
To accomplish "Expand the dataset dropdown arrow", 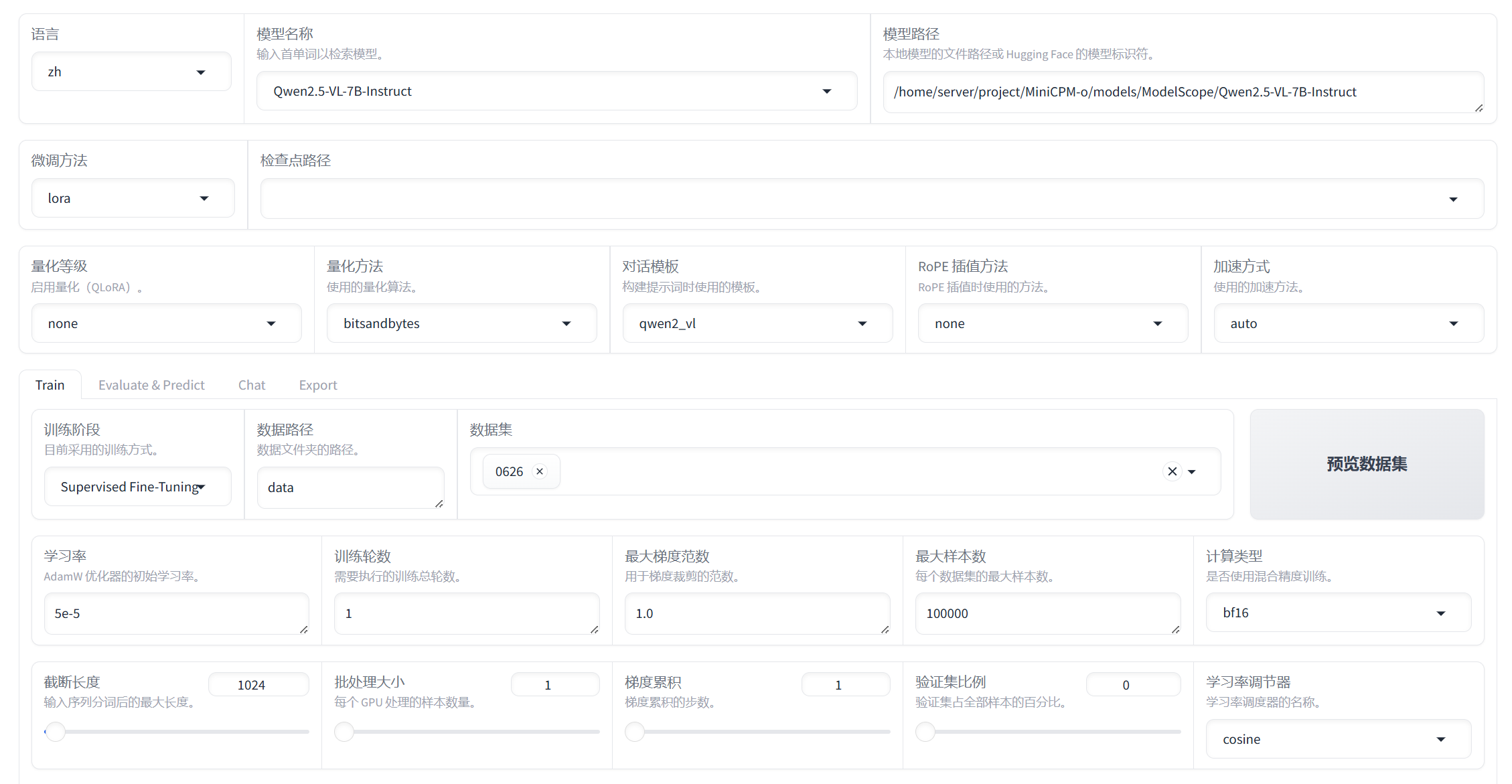I will pos(1192,472).
